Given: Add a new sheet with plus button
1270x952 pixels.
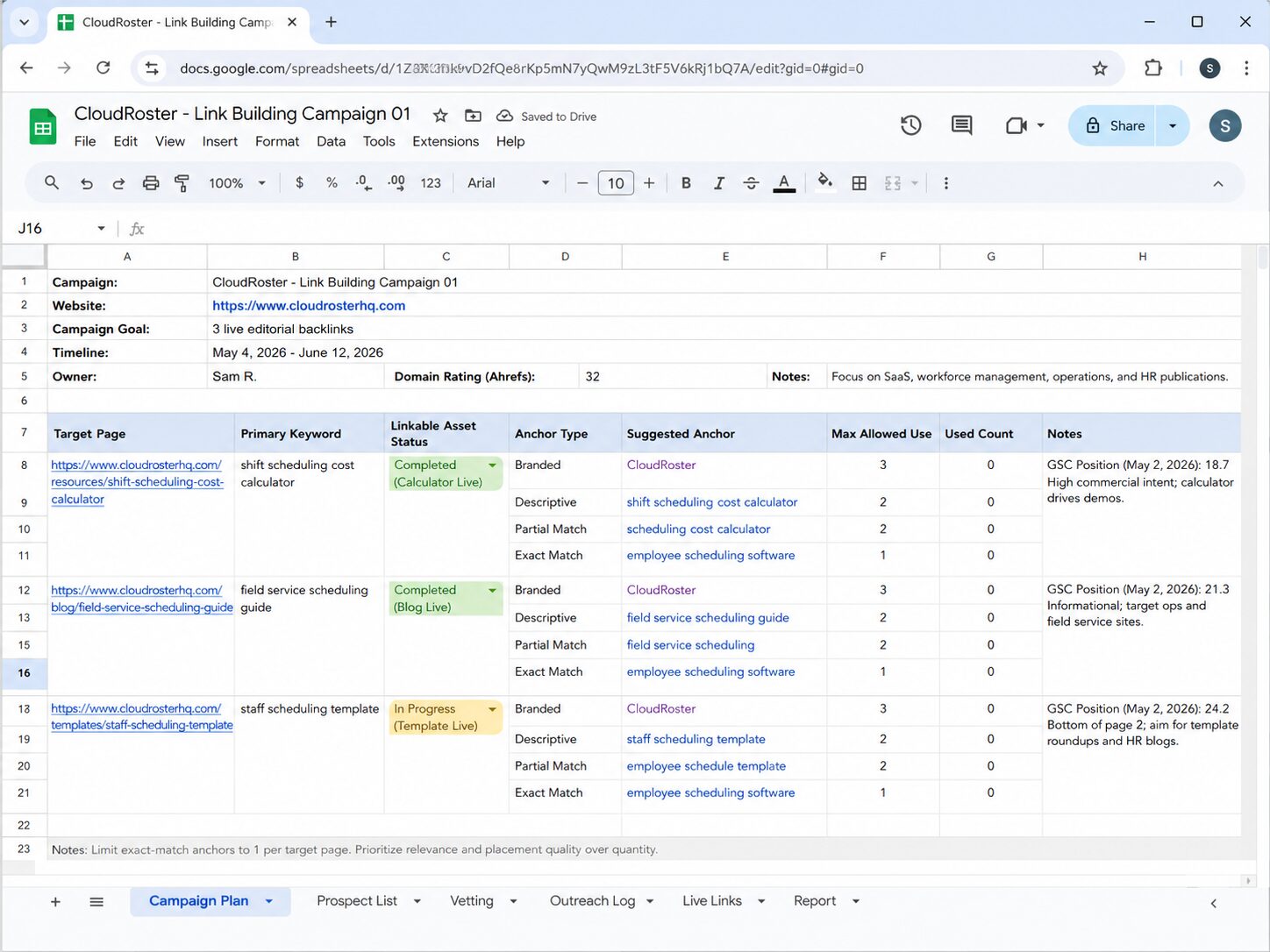Looking at the screenshot, I should pyautogui.click(x=55, y=901).
